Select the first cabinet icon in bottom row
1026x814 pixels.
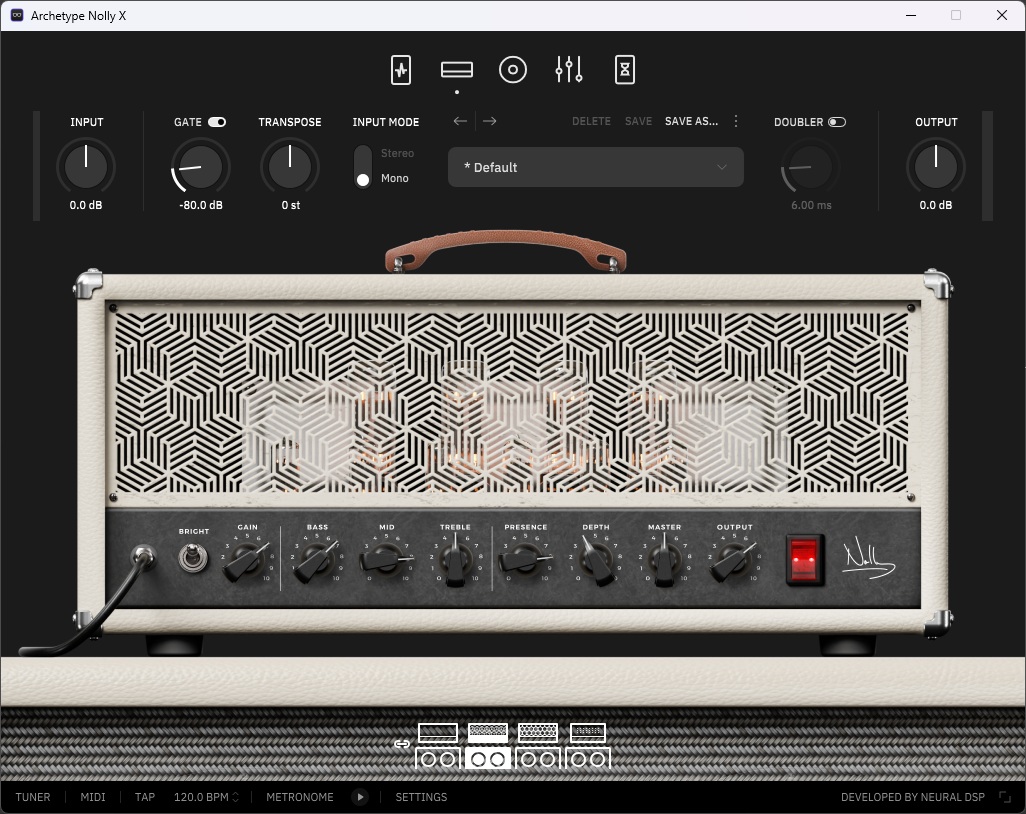(438, 758)
